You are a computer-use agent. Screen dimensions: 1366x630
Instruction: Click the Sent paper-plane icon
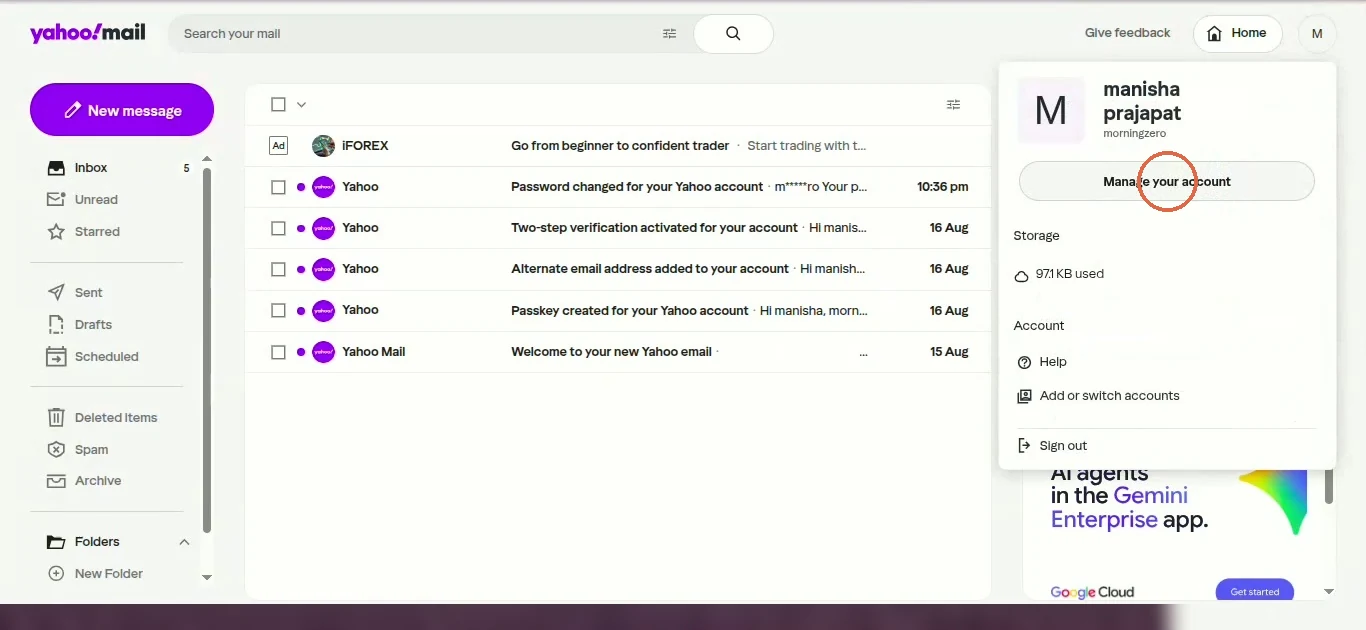coord(56,293)
